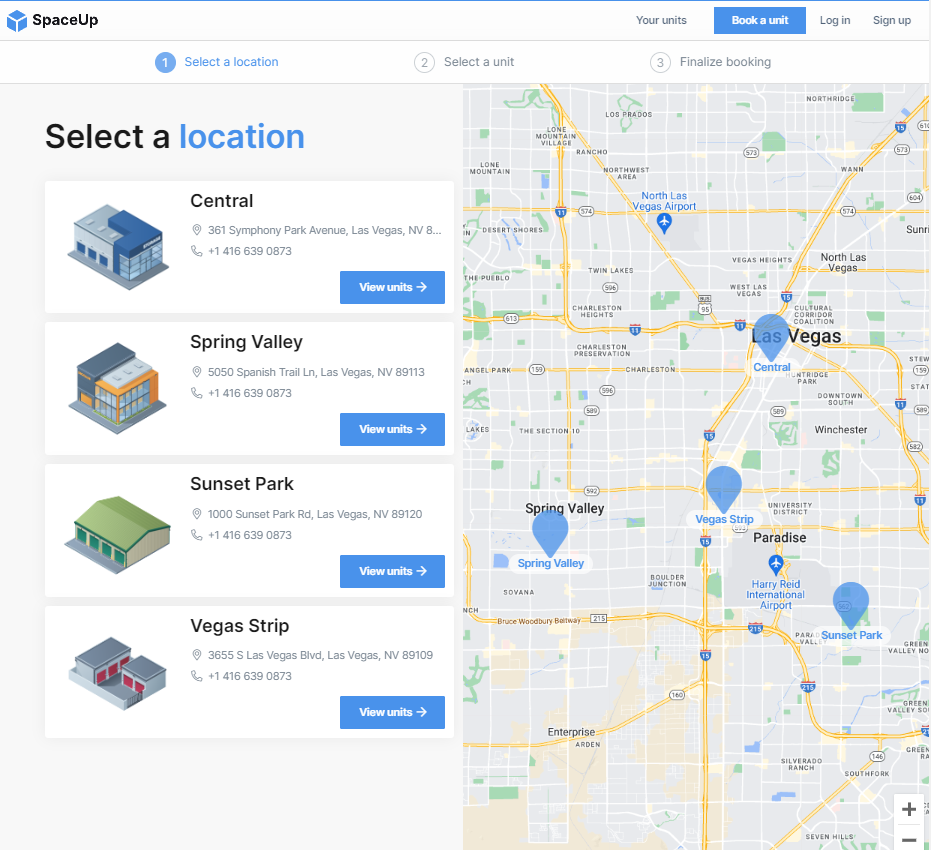Click address 361 Symphony Park Avenue
Image resolution: width=931 pixels, height=850 pixels.
324,230
